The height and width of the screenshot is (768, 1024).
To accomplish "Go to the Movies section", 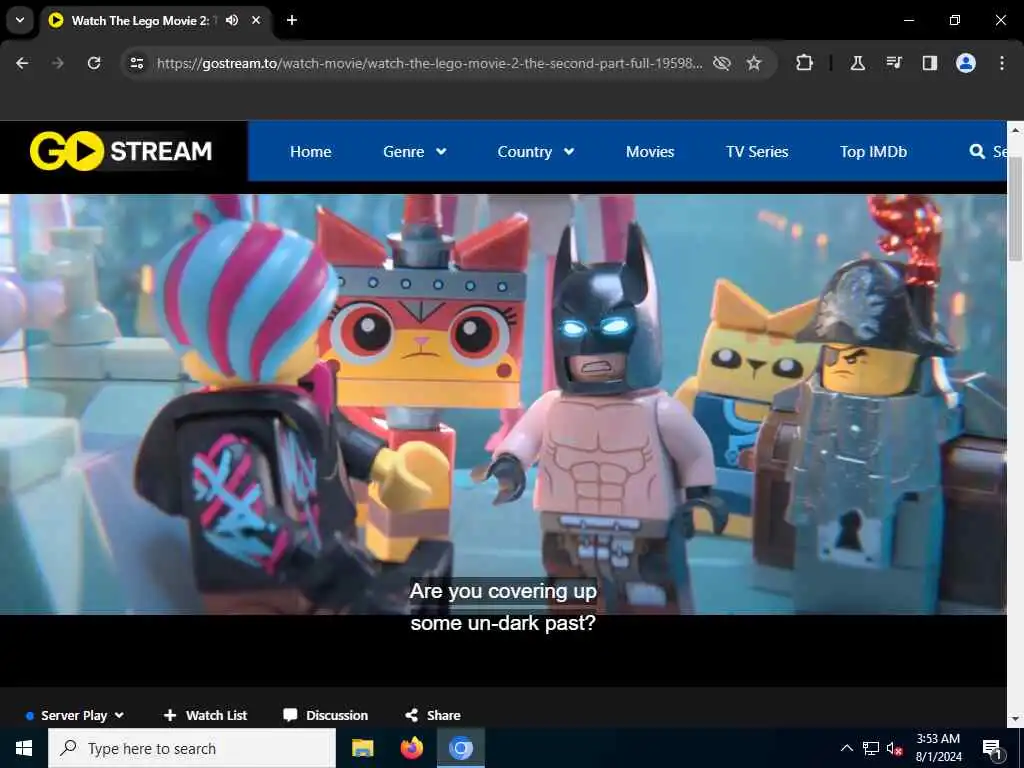I will click(650, 152).
